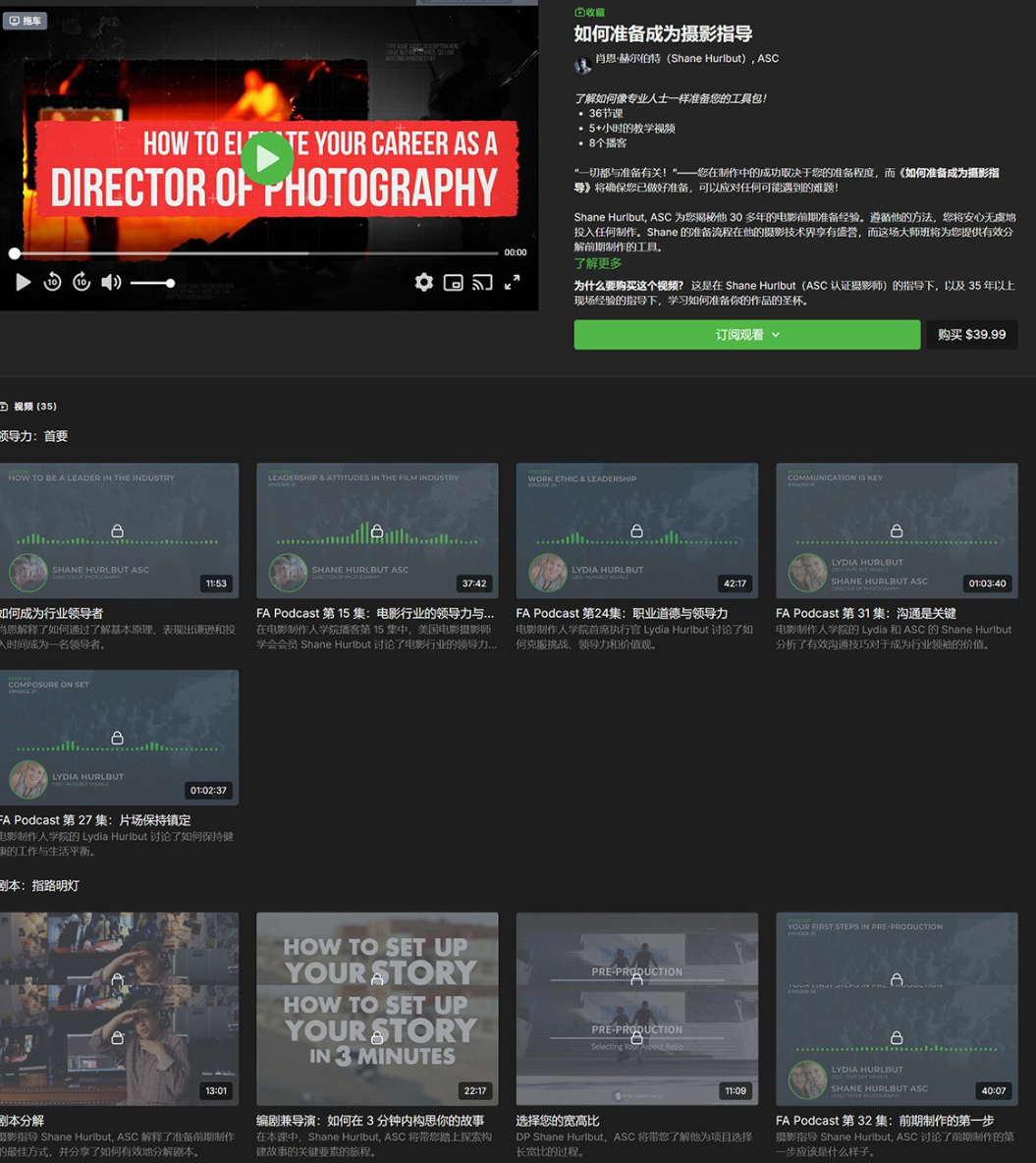Click the 11:53 duration badge
Viewport: 1036px width, 1163px height.
click(x=216, y=583)
